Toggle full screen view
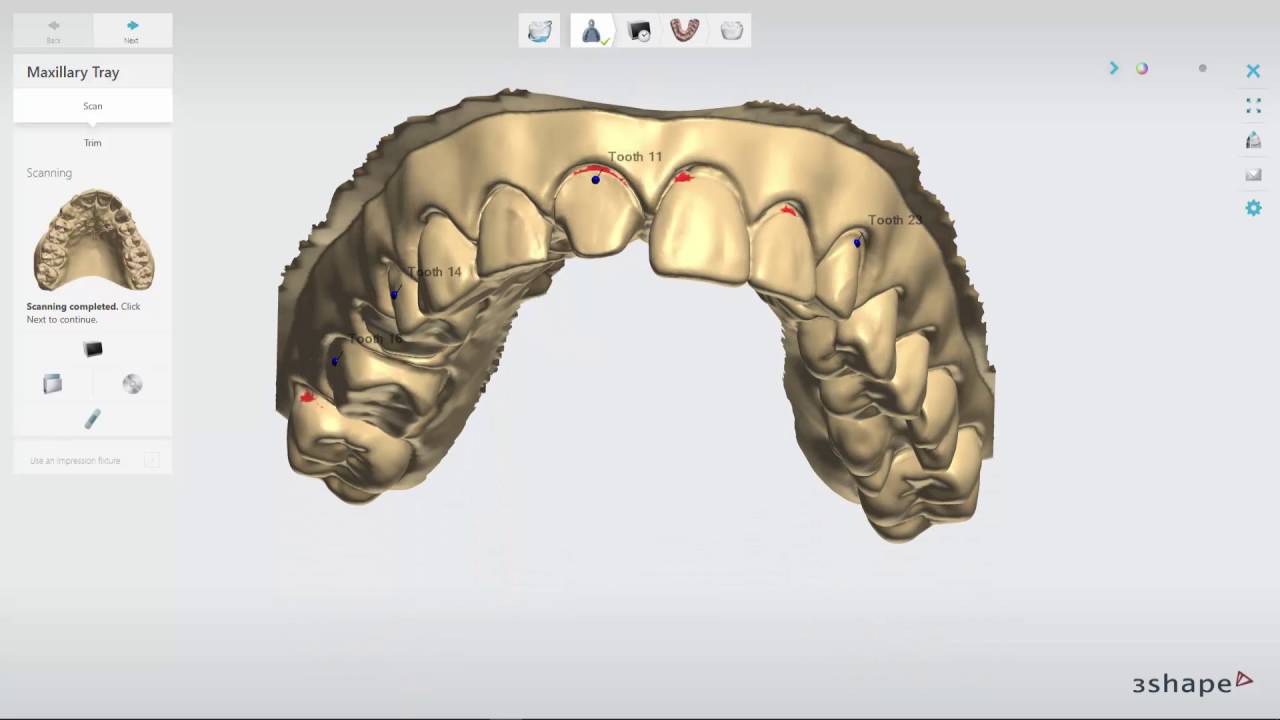 click(1253, 106)
